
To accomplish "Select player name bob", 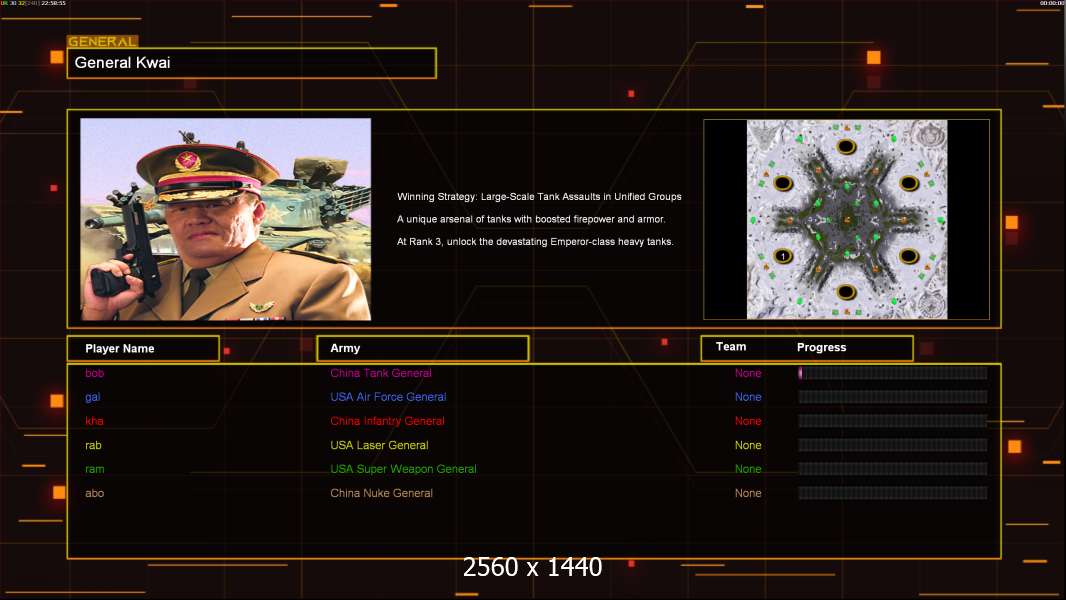I will coord(94,373).
